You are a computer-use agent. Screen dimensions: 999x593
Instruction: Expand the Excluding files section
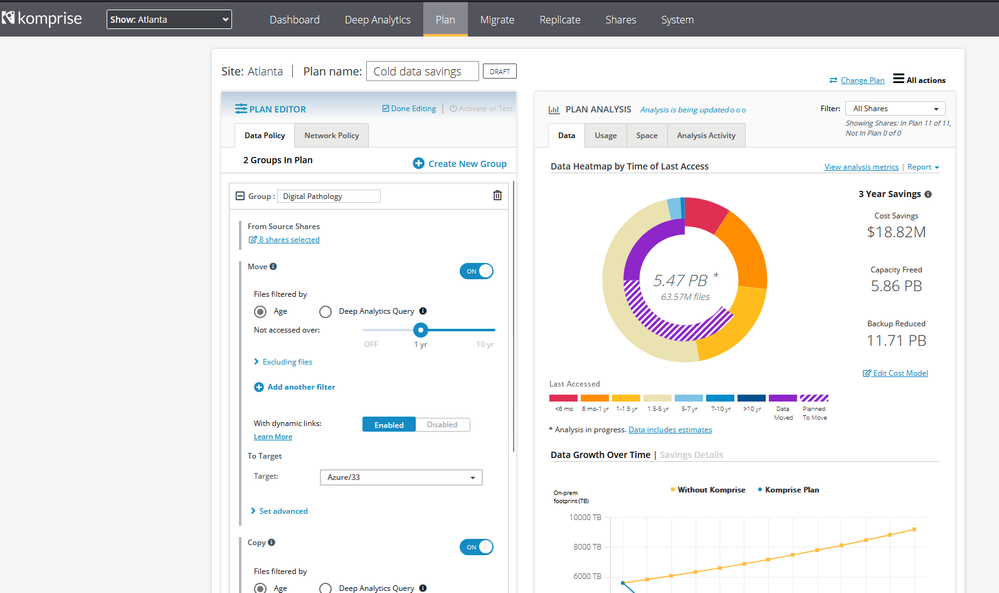283,362
